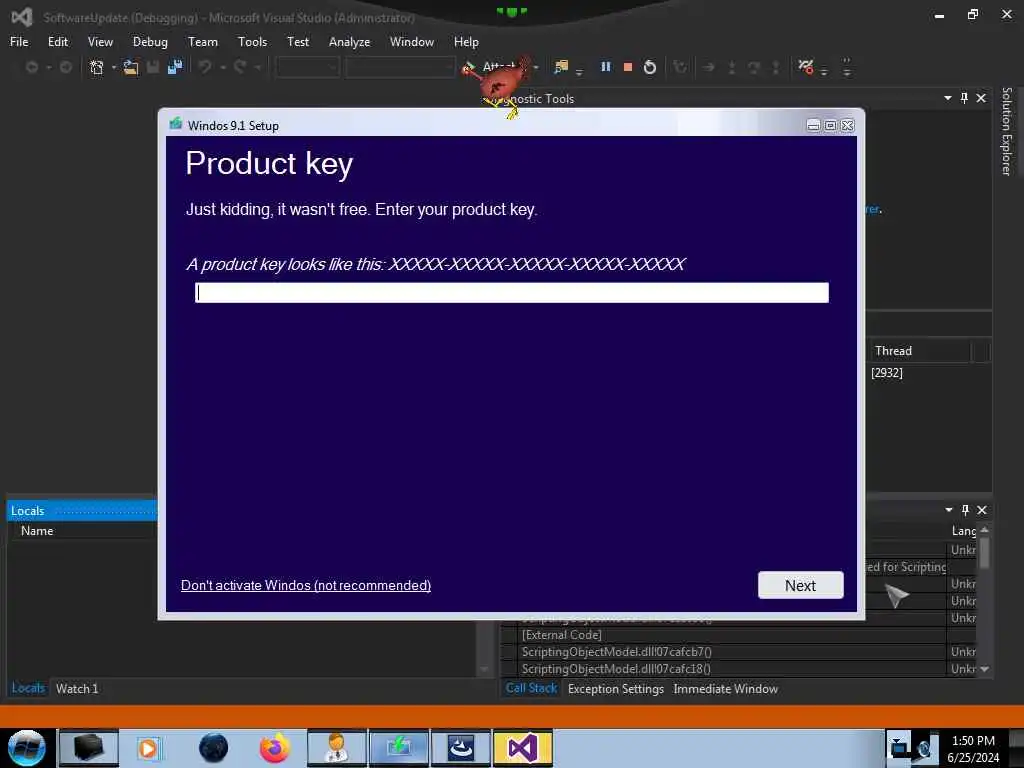Click the Call Stack vertical scrollbar thumb
1024x768 pixels.
click(x=984, y=552)
